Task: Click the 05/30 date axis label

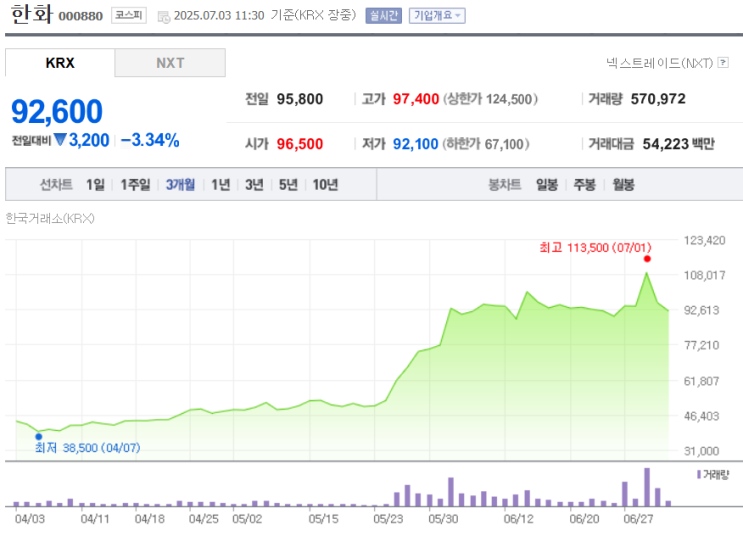Action: [x=443, y=519]
